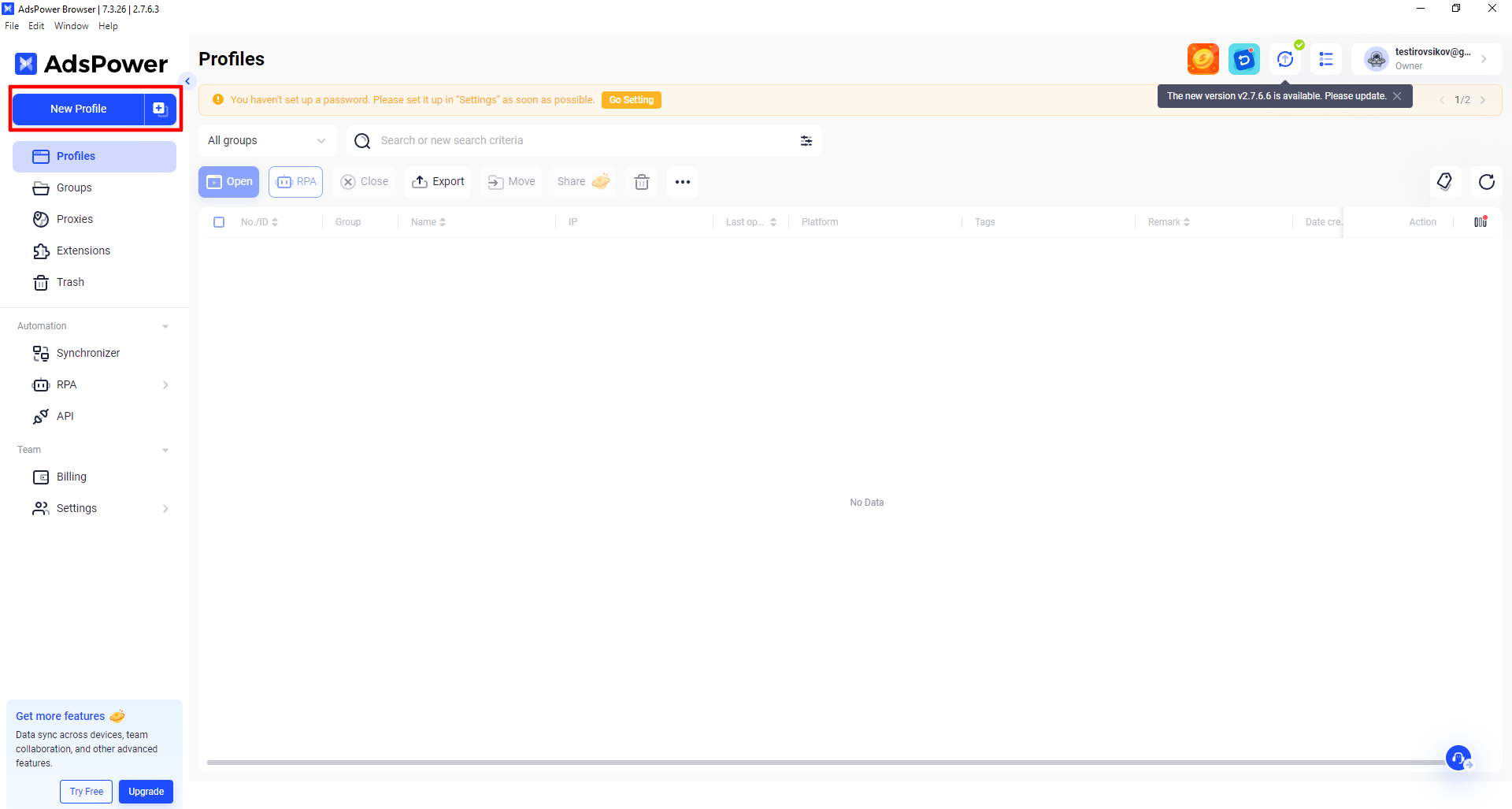Click the batch create profile icon
The image size is (1512, 809).
[x=160, y=109]
